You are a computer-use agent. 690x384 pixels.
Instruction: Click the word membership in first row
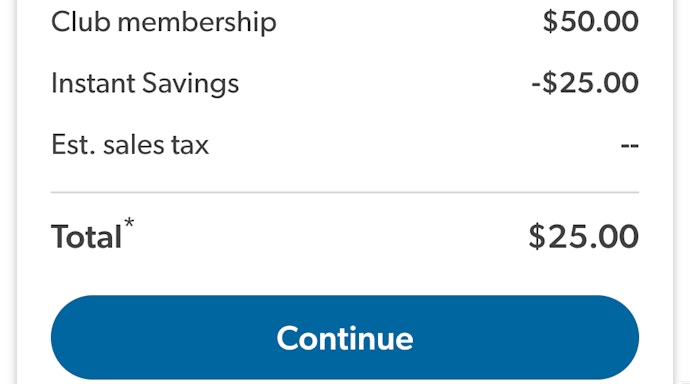pyautogui.click(x=197, y=22)
